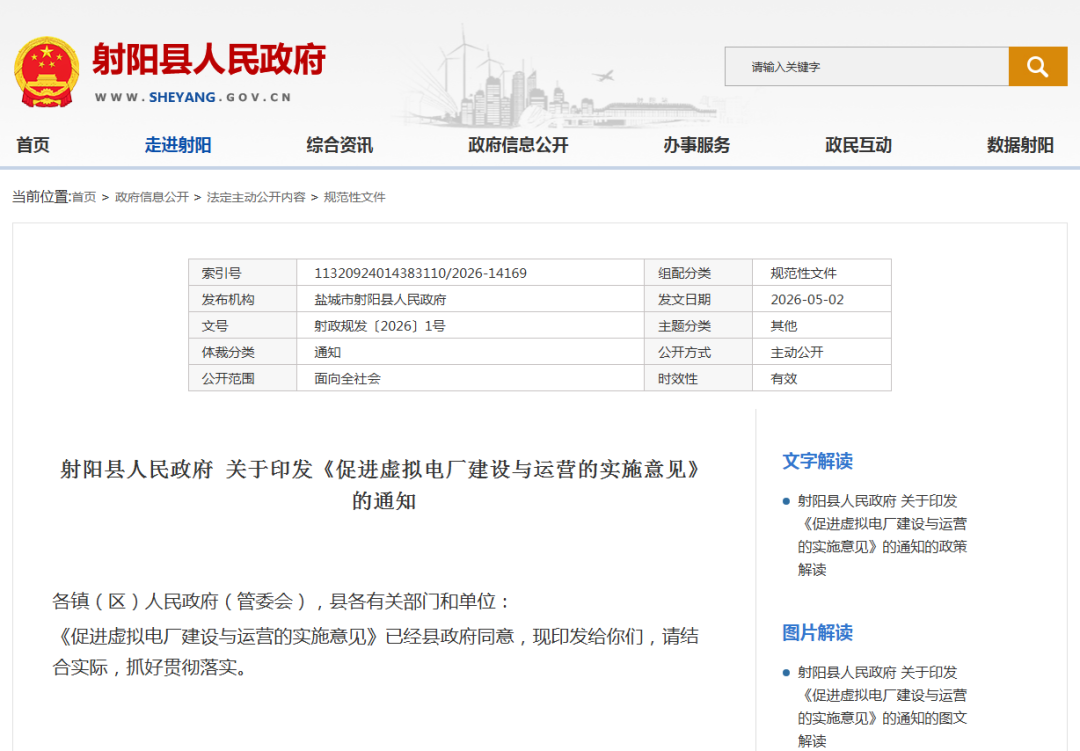1080x751 pixels.
Task: Click the 公开方式 table label
Action: coord(684,352)
